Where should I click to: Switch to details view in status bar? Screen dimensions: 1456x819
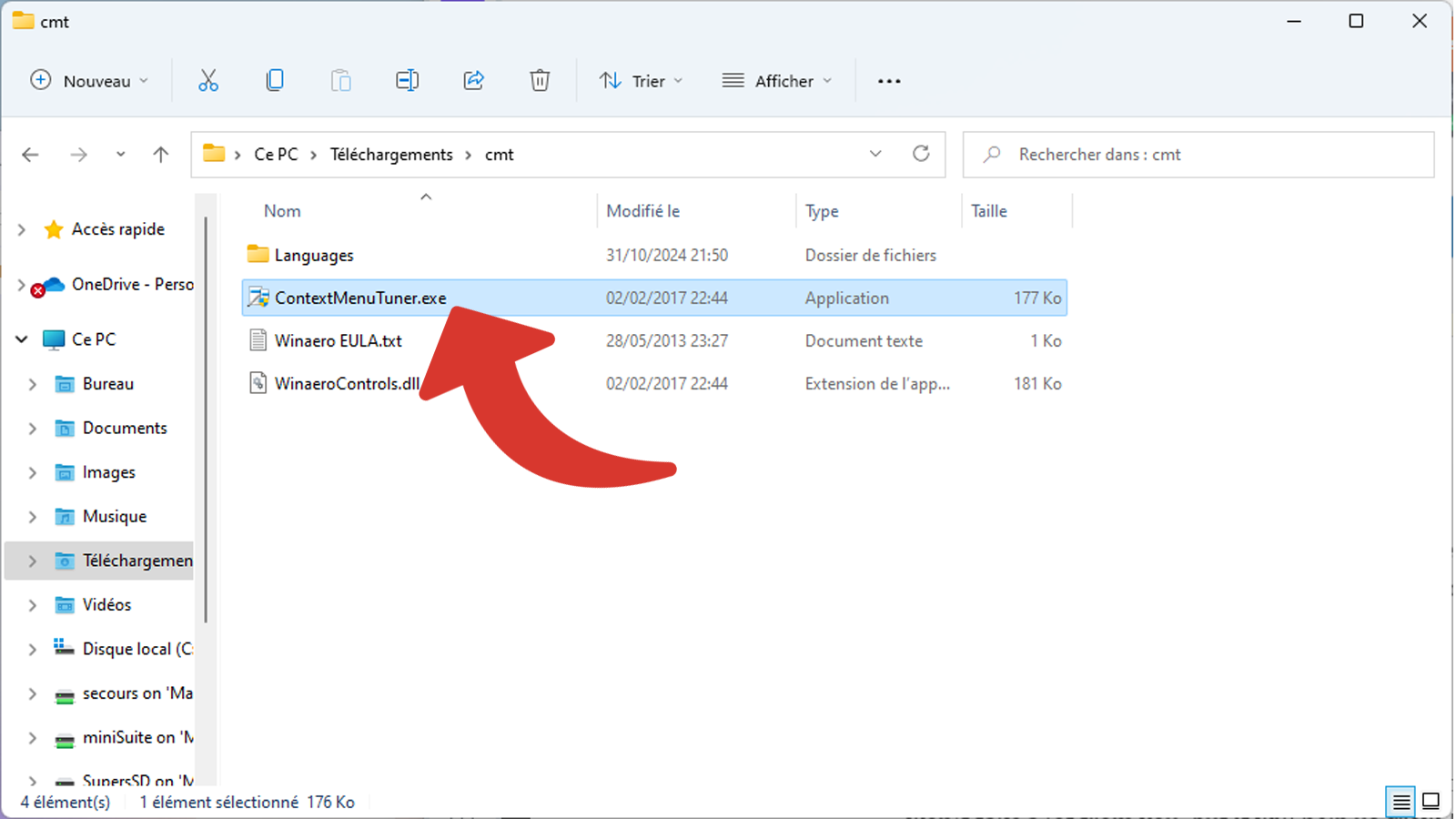[1401, 802]
